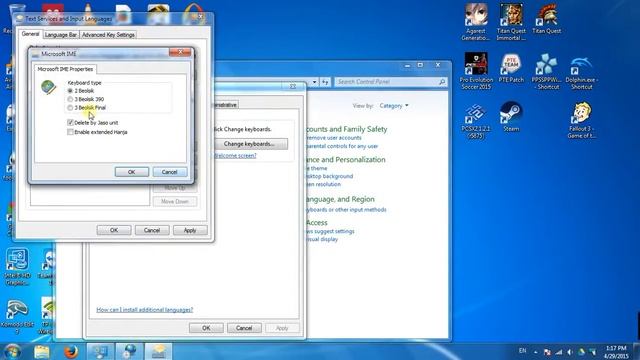Viewport: 640px width, 360px height.
Task: Open the Fallout 3 desktop icon
Action: [581, 120]
